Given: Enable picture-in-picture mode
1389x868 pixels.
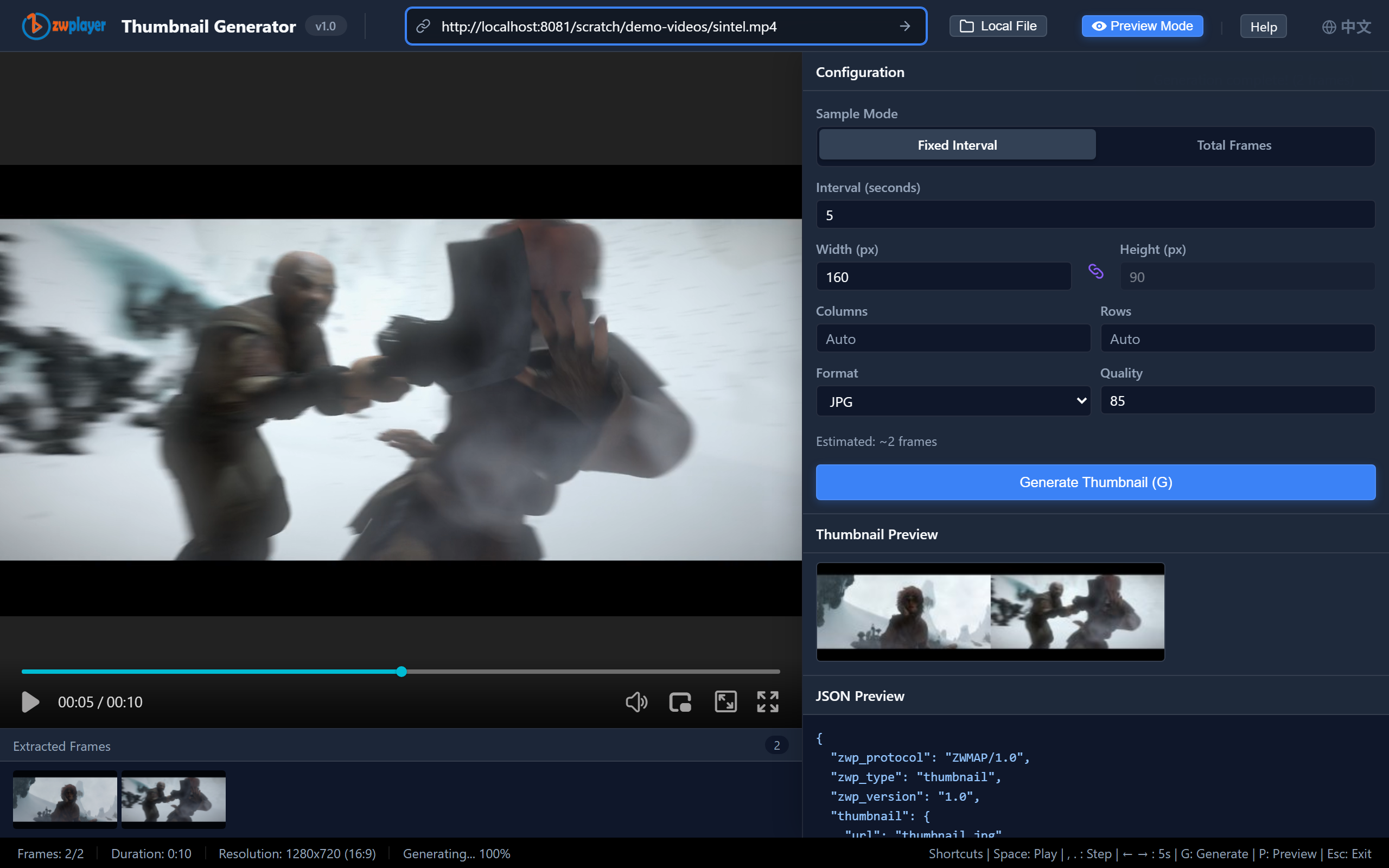Looking at the screenshot, I should 680,702.
